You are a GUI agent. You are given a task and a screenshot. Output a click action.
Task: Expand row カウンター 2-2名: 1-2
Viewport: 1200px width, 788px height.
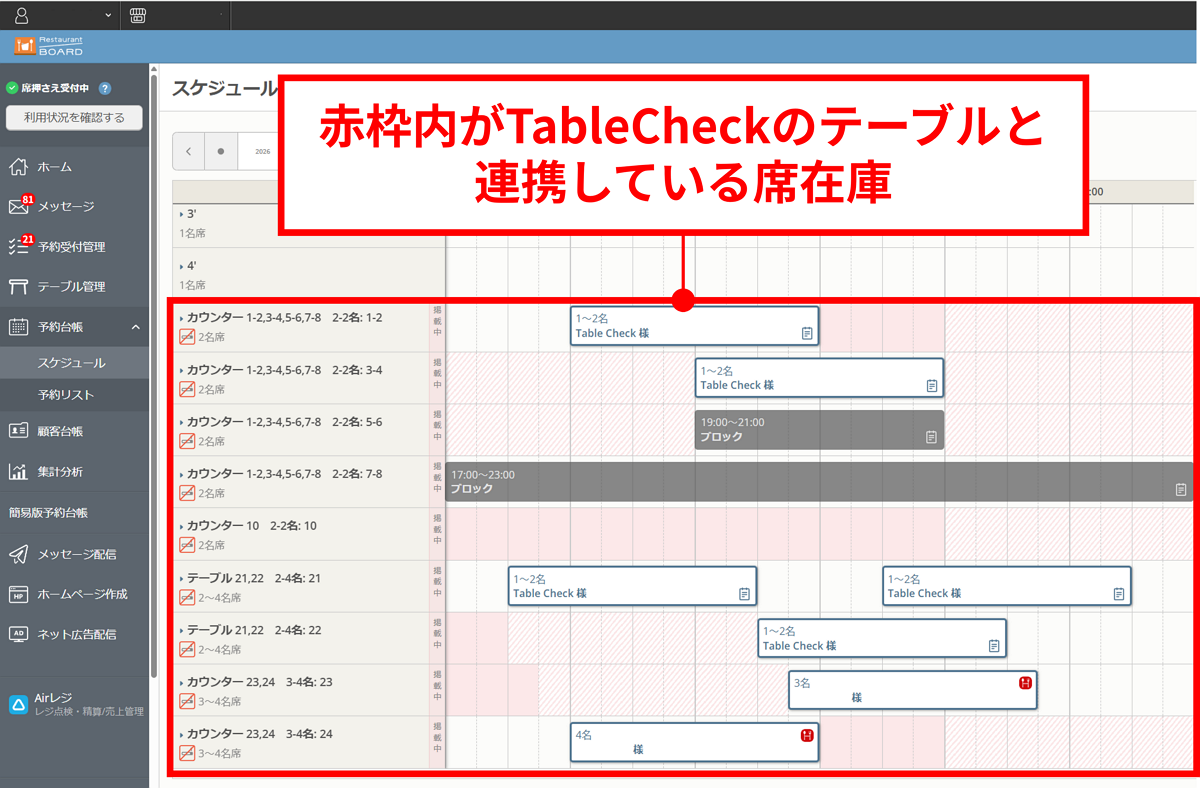pos(181,318)
